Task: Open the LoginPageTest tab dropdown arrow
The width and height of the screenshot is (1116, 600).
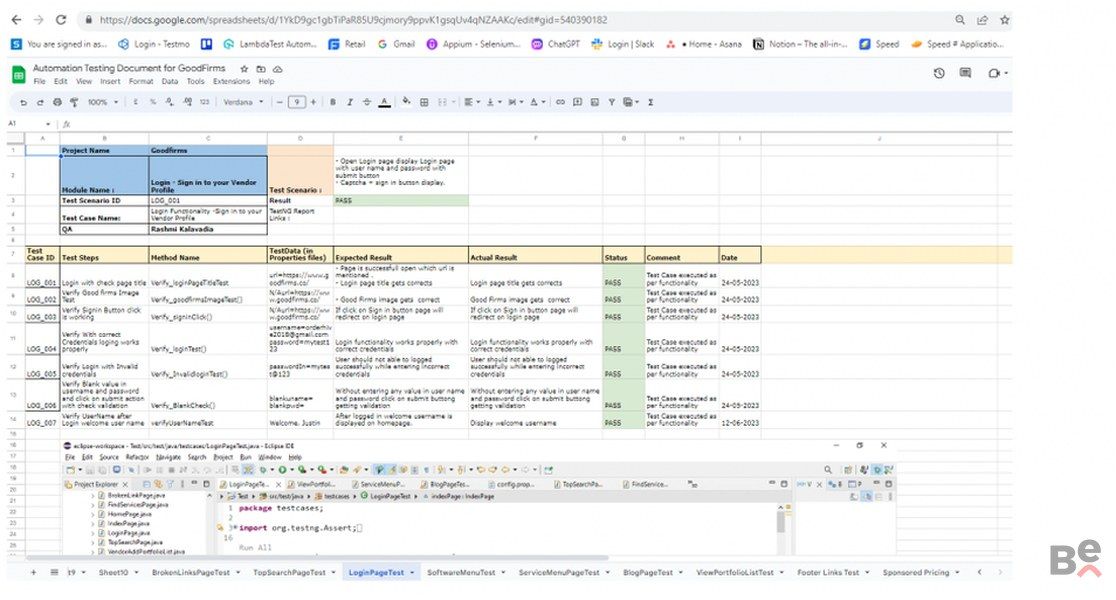Action: point(412,573)
